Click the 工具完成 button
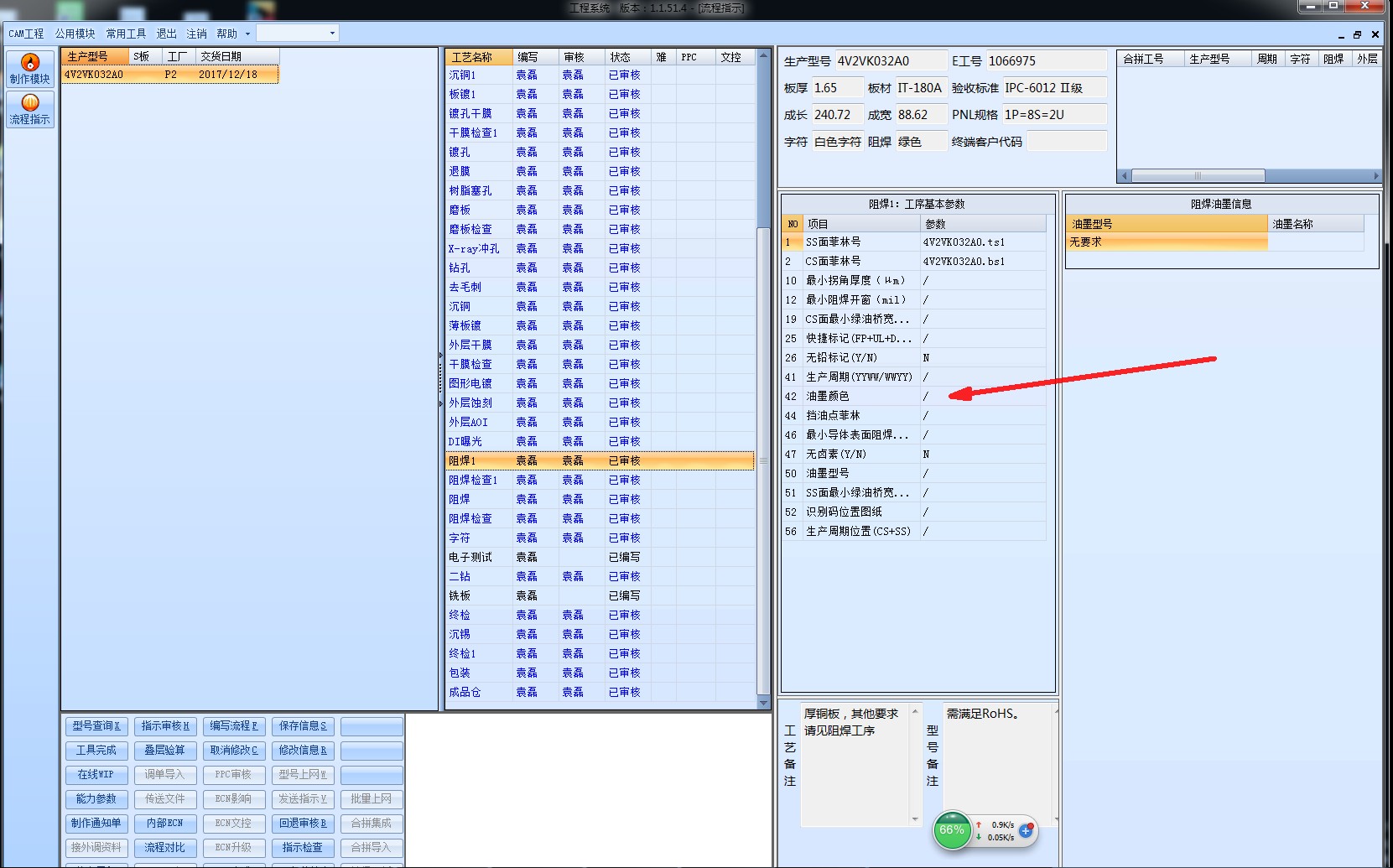 pyautogui.click(x=96, y=751)
